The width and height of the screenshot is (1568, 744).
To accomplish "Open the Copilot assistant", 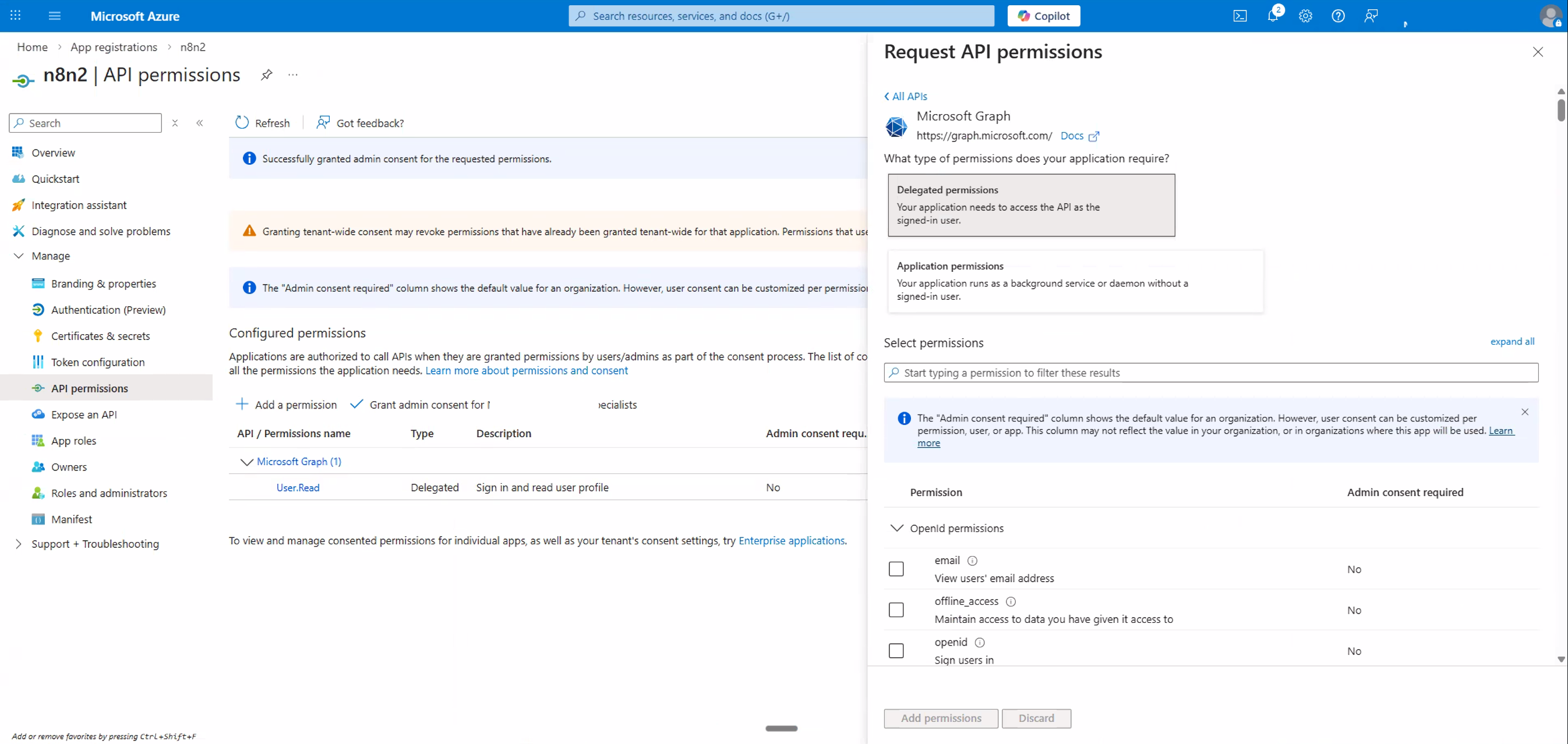I will pos(1043,15).
